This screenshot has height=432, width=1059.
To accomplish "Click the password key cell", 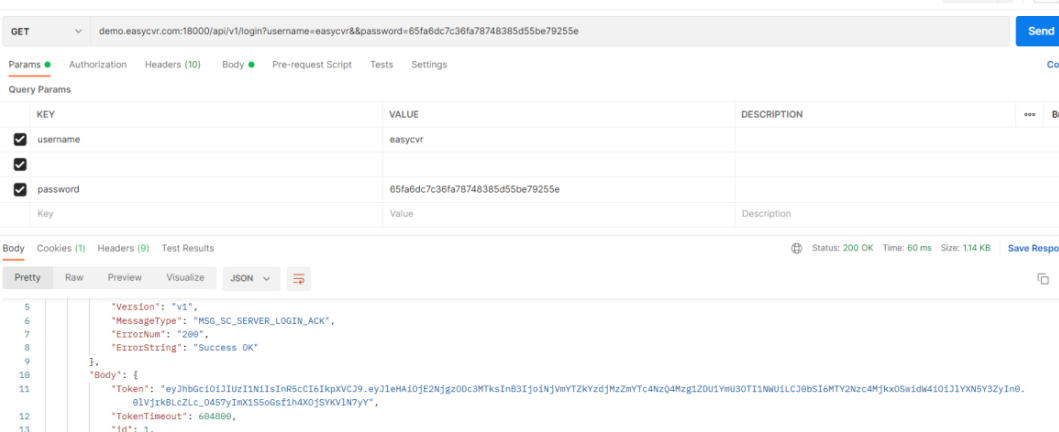I will 207,190.
